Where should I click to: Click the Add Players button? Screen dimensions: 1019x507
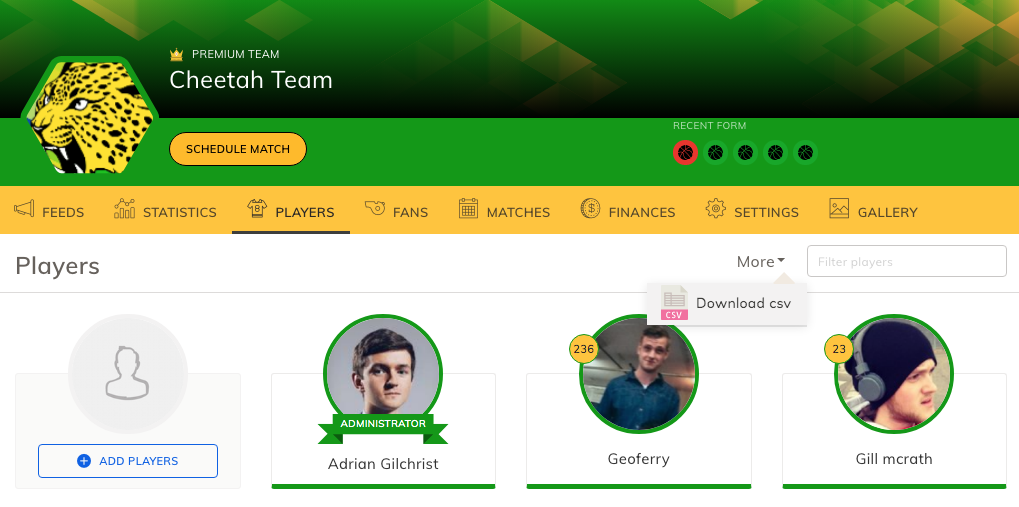point(128,461)
